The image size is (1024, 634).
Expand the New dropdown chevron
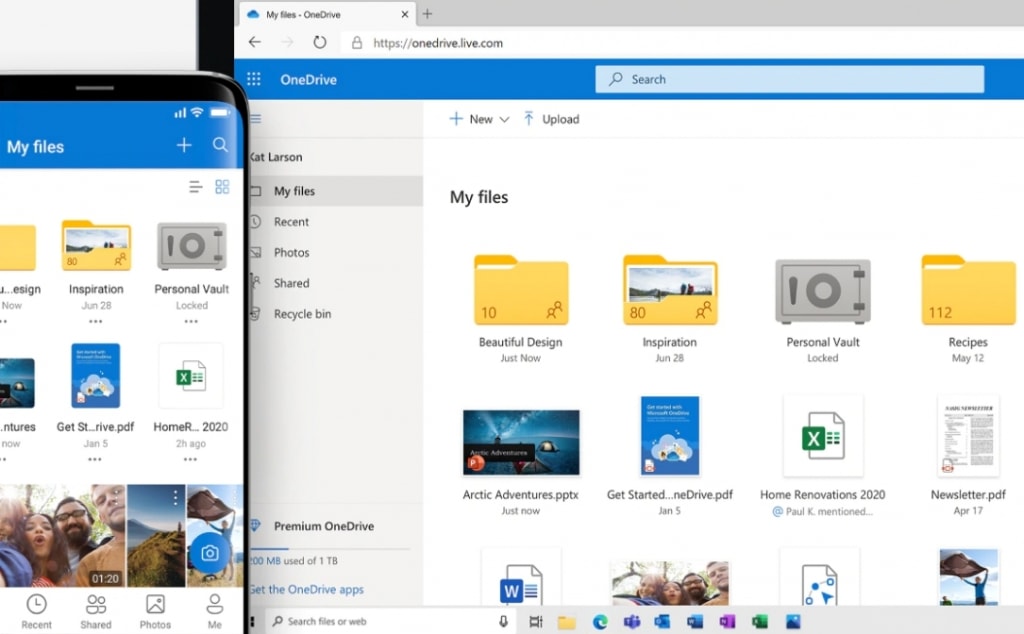coord(504,119)
